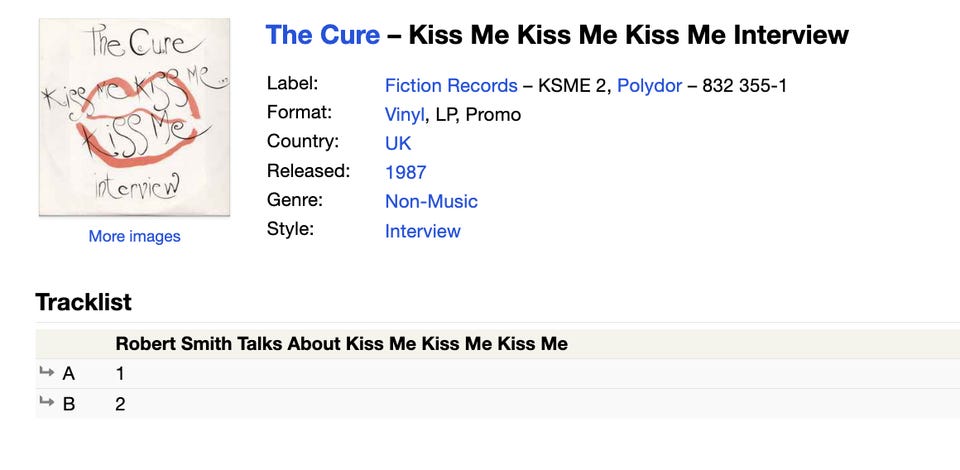
Task: Click the UK country link
Action: [398, 143]
